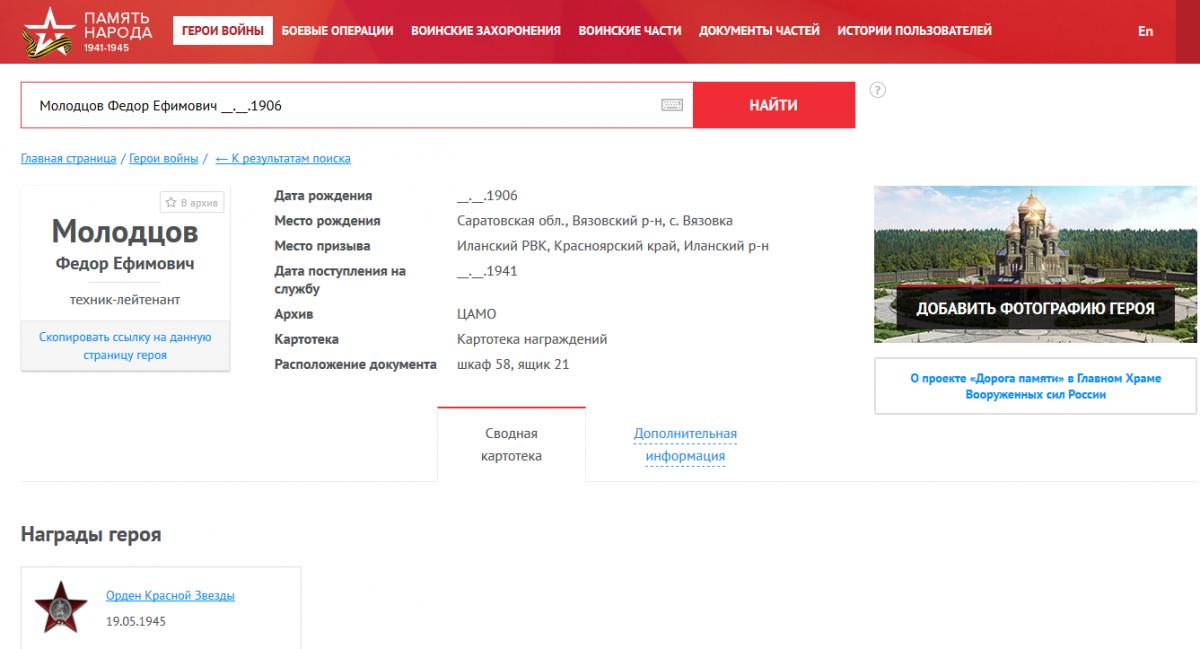This screenshot has height=649, width=1200.
Task: Go to Главная страница breadcrumb
Action: [x=69, y=159]
